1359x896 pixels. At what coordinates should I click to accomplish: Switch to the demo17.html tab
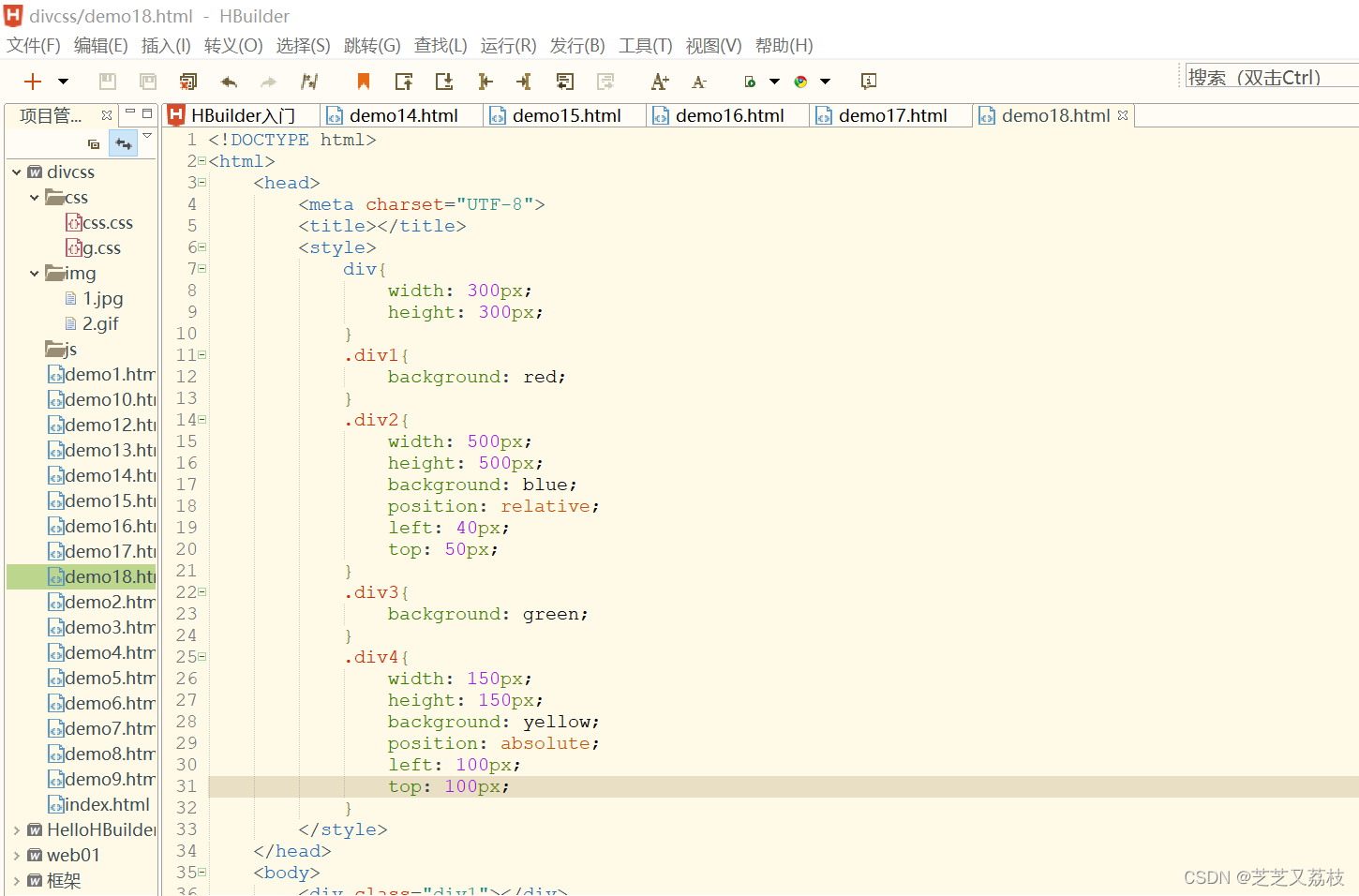tap(892, 115)
